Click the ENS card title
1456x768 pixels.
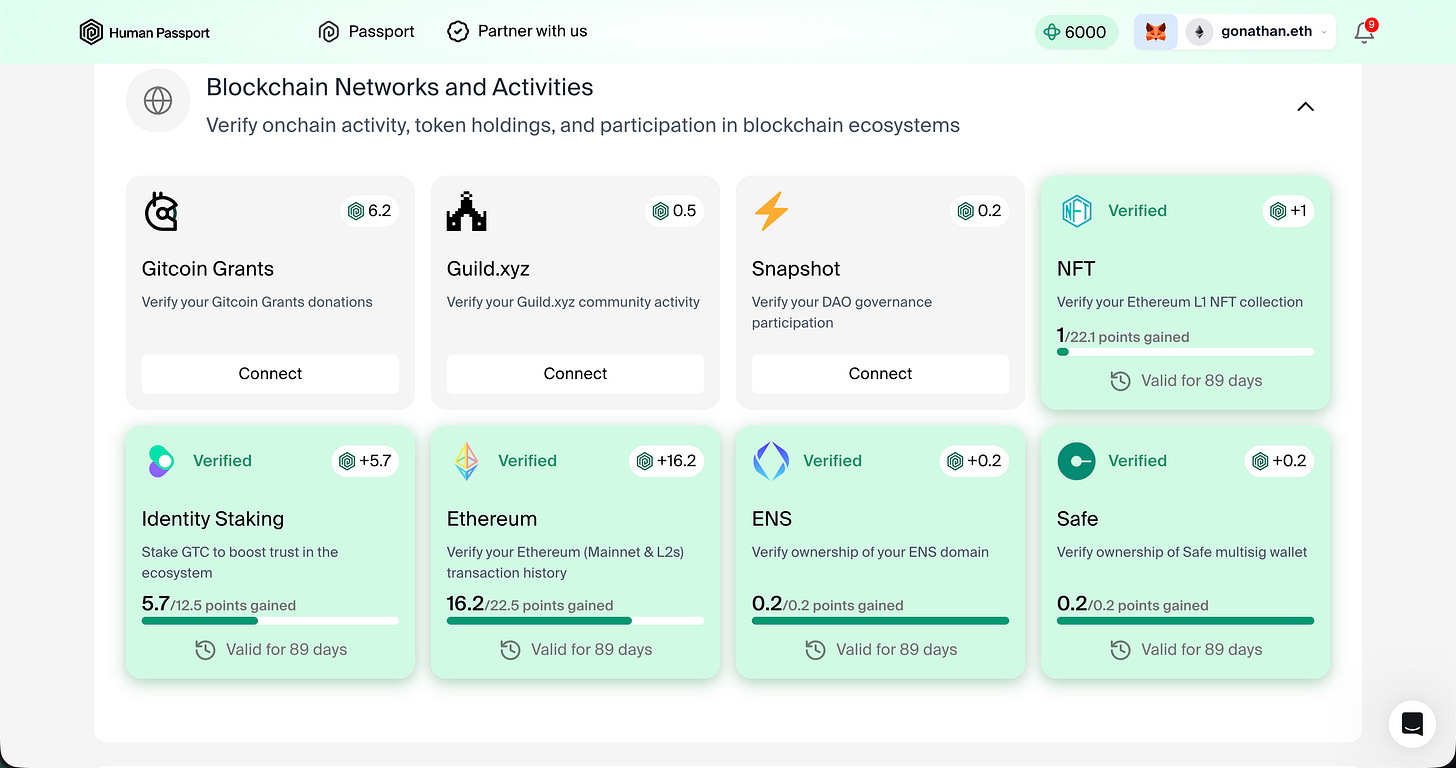[772, 519]
